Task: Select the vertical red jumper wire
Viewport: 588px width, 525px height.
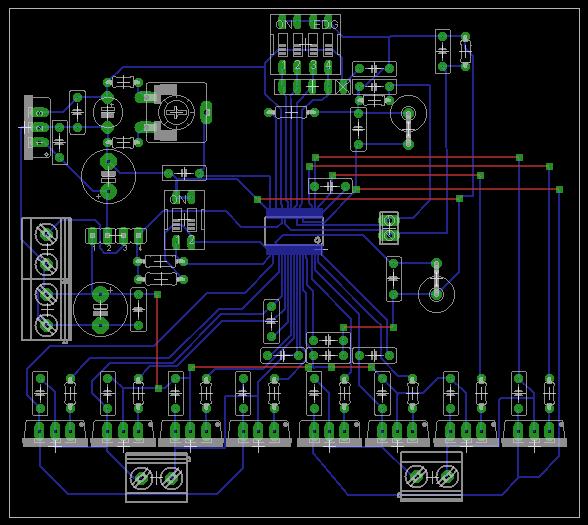Action: tap(158, 341)
